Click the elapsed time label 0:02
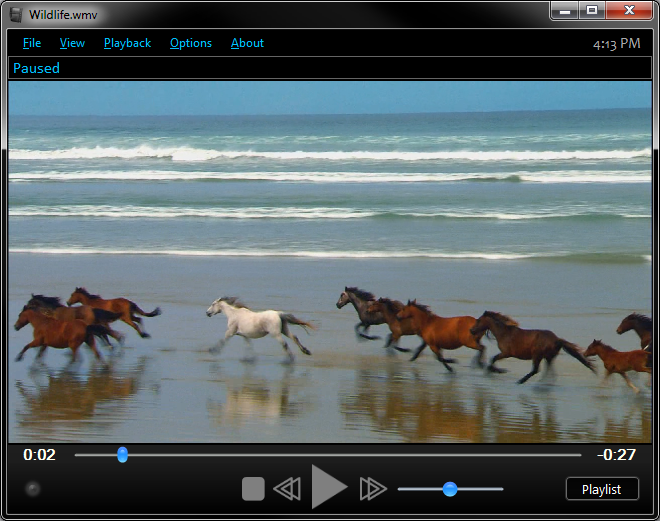This screenshot has width=660, height=521. pos(40,455)
